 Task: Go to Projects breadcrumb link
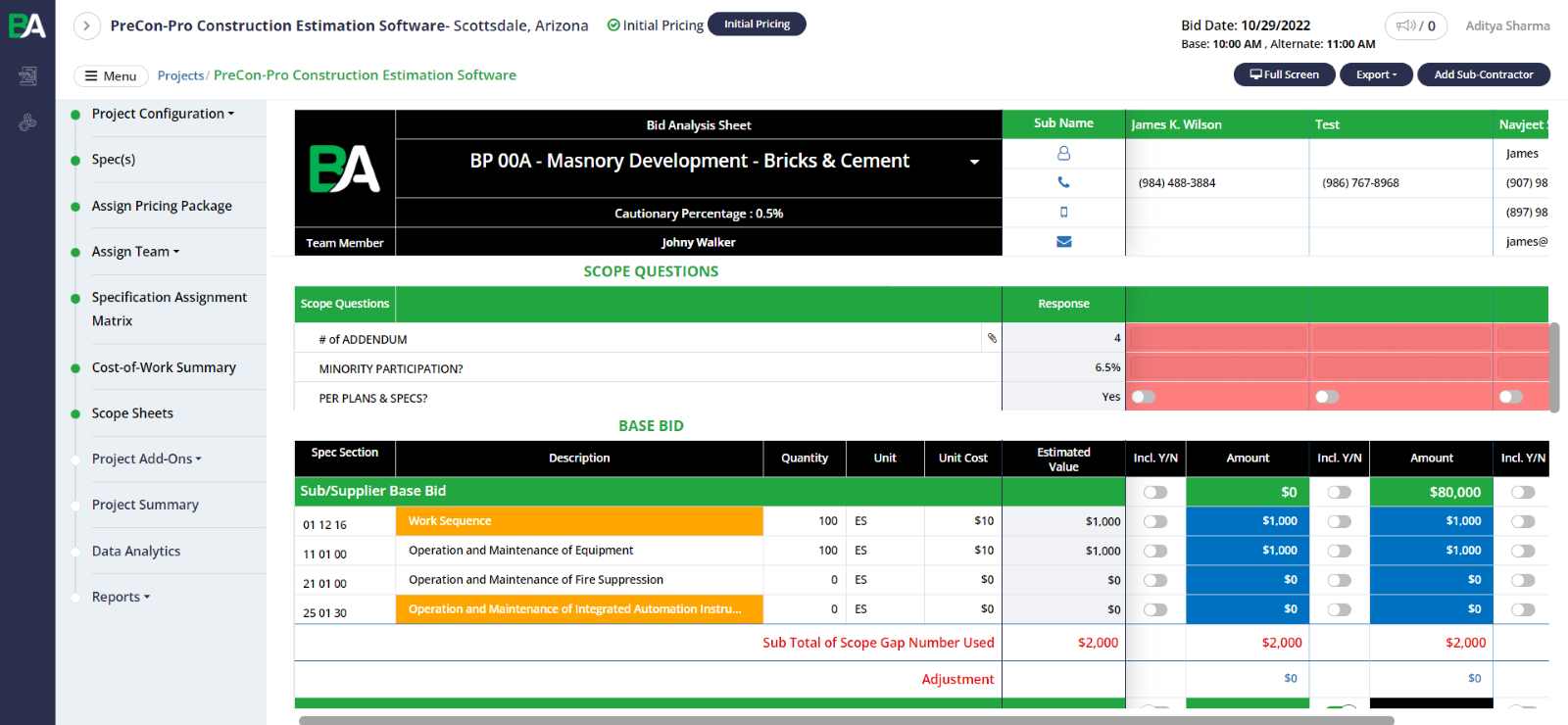[180, 75]
